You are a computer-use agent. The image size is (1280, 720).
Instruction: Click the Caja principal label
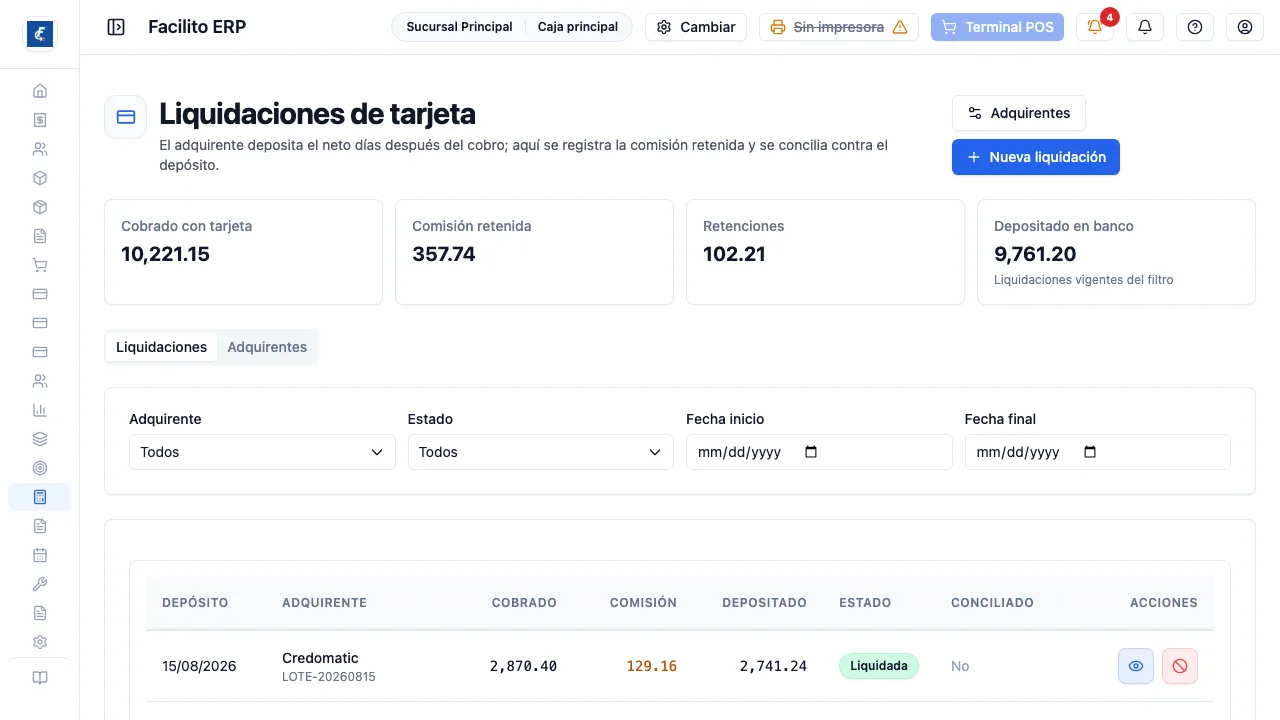click(x=578, y=27)
